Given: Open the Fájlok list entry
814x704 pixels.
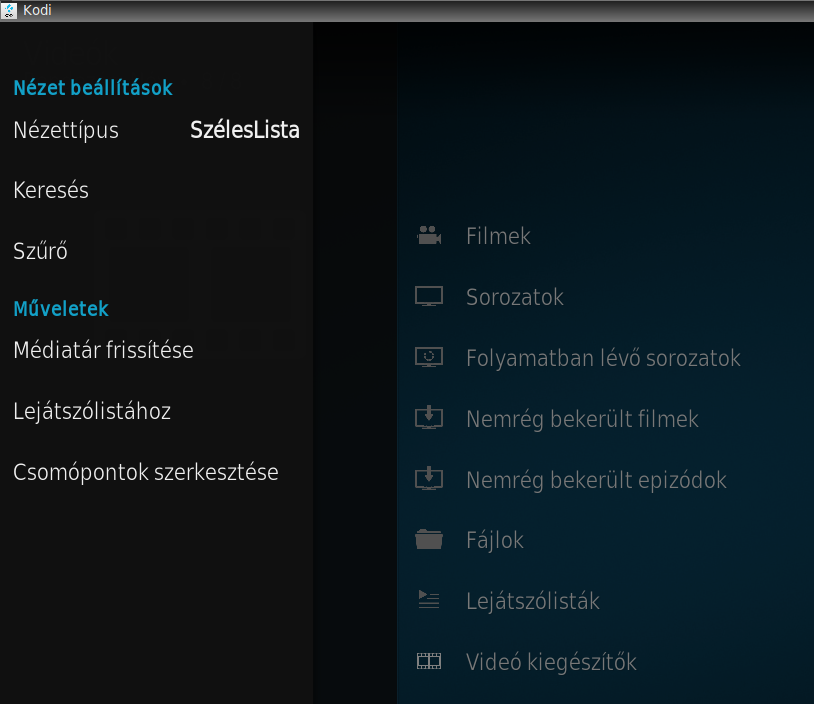Looking at the screenshot, I should pos(605,539).
